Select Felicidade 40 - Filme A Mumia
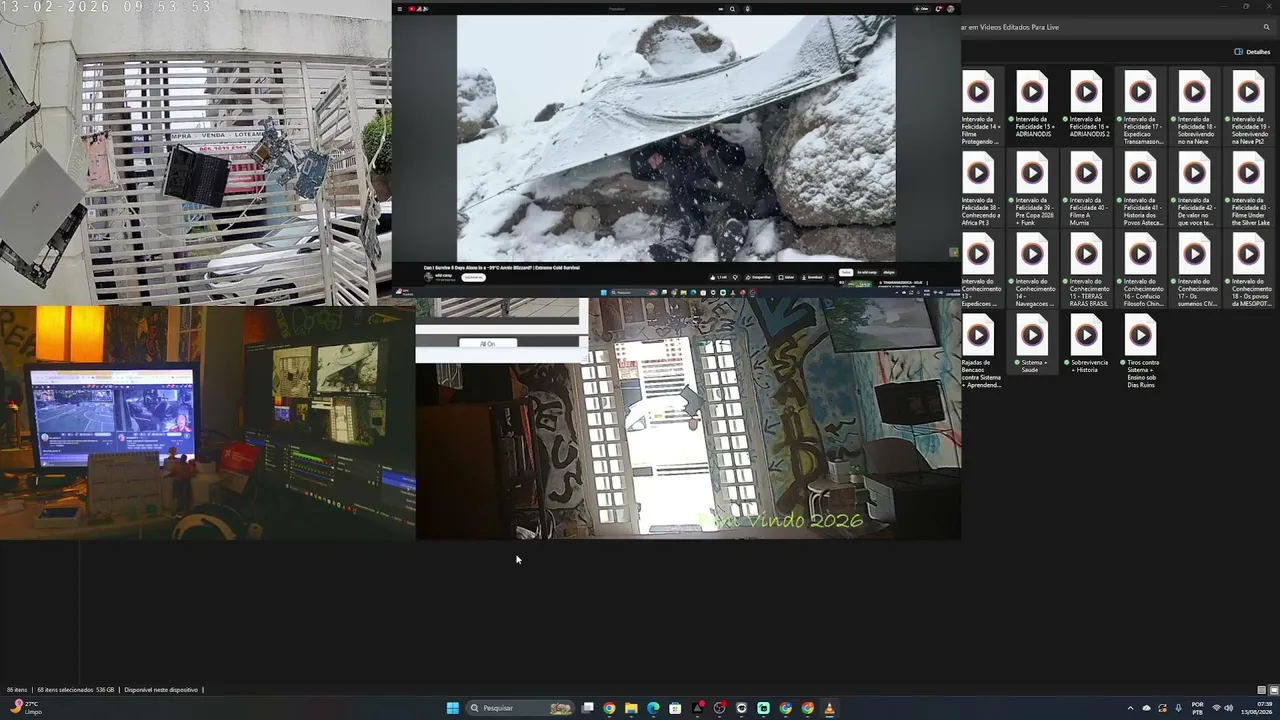Screen dimensions: 1280x720 1087,188
